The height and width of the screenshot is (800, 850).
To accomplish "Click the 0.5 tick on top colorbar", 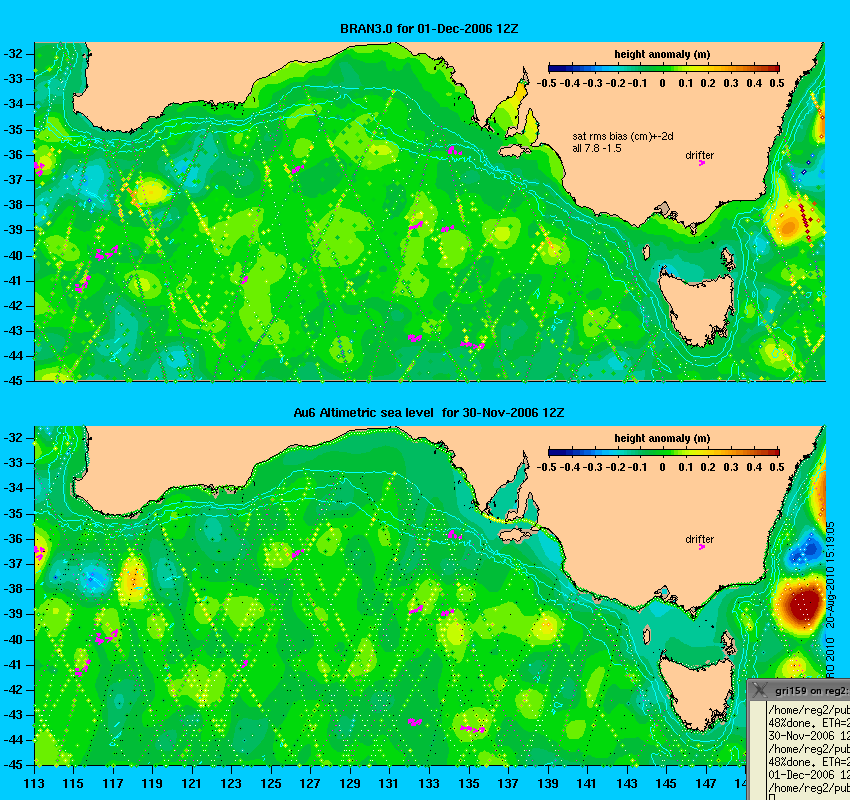I will (777, 83).
